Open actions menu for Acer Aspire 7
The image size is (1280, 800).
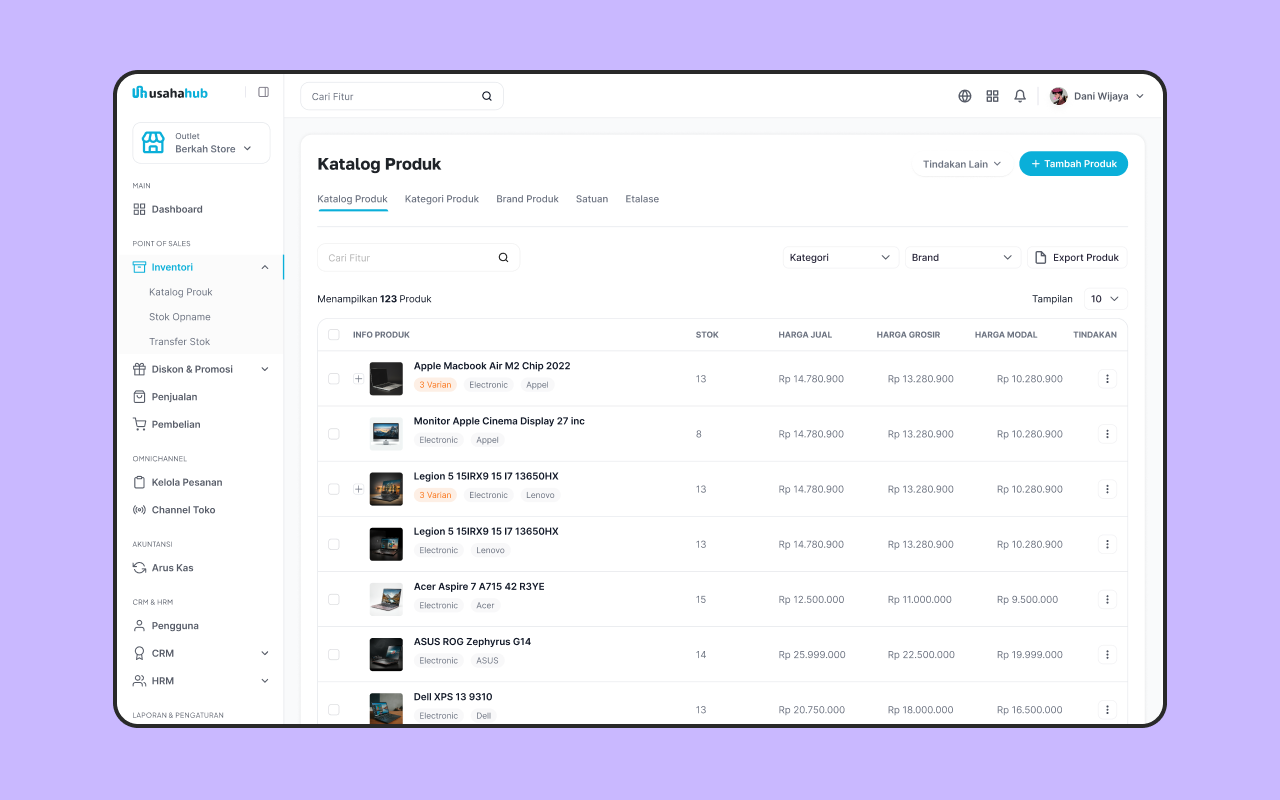point(1107,600)
